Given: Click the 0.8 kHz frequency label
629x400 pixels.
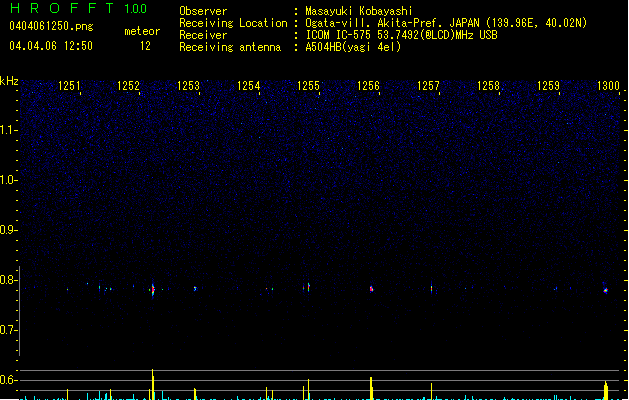Looking at the screenshot, I should 9,280.
